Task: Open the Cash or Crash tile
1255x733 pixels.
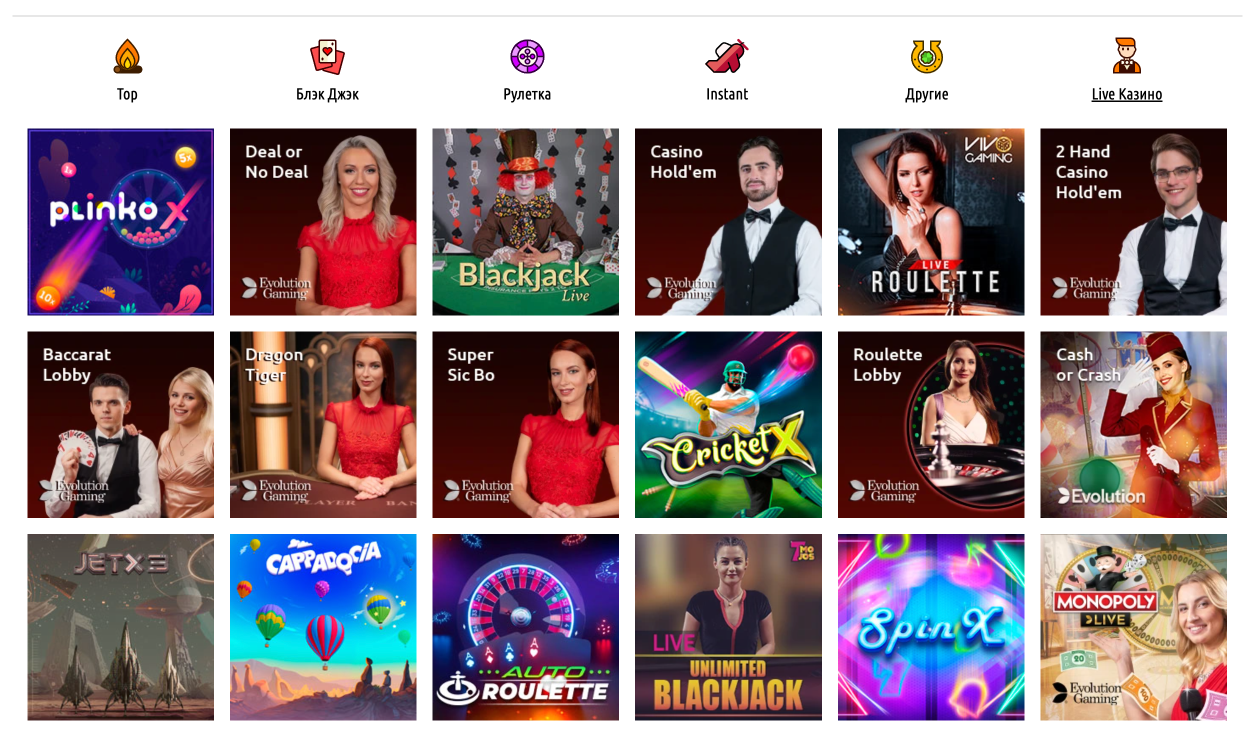Action: click(x=1133, y=425)
